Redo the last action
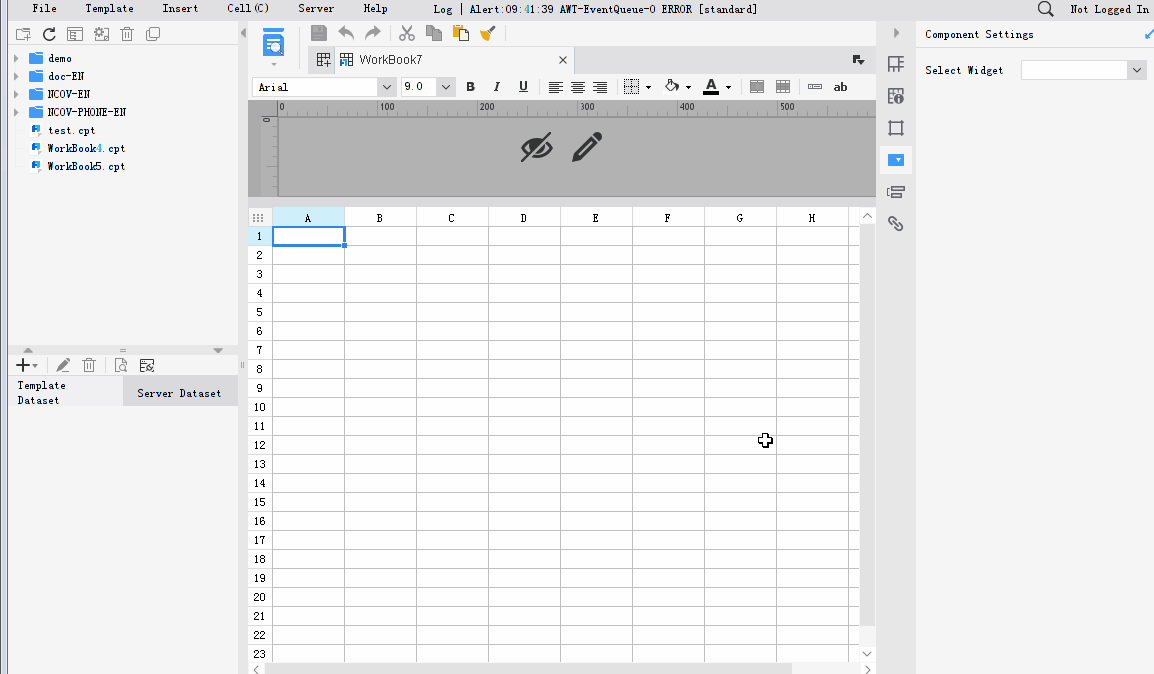Image resolution: width=1154 pixels, height=674 pixels. coord(373,33)
